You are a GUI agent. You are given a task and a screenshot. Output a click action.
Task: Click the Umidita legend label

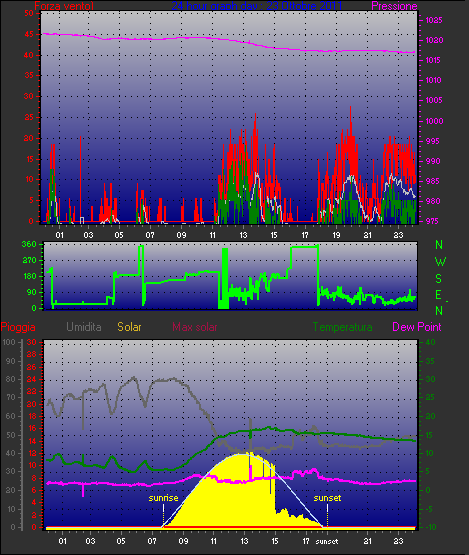[x=84, y=327]
